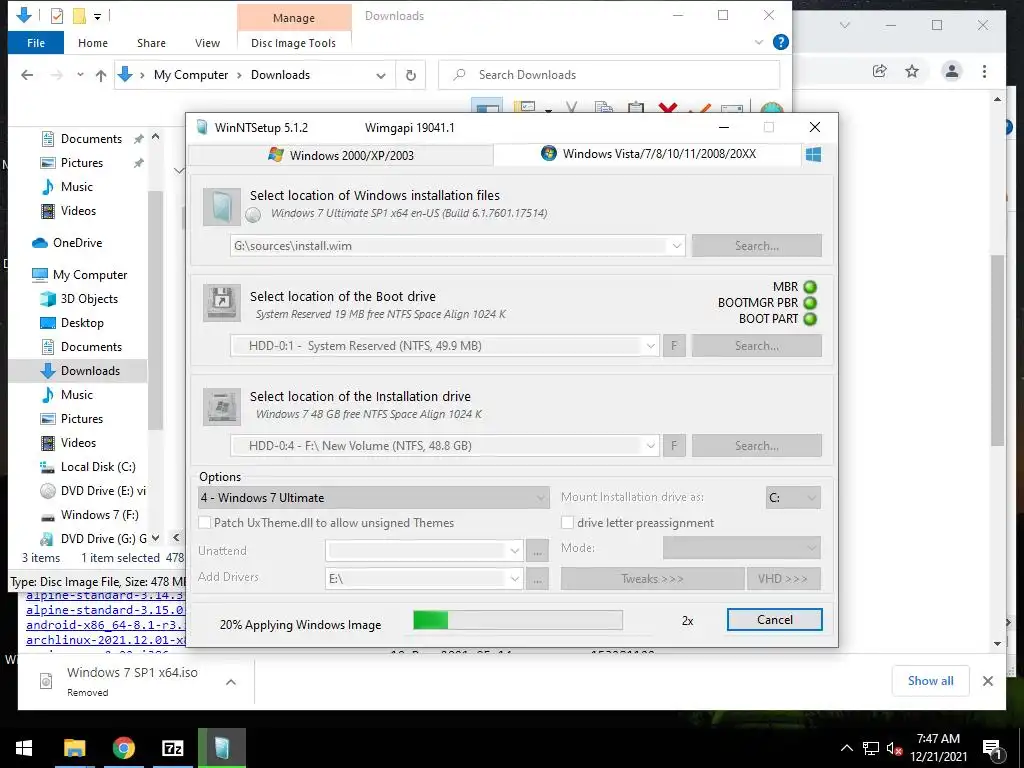Open the Mount Installation drive letter dropdown
This screenshot has width=1024, height=768.
(793, 498)
